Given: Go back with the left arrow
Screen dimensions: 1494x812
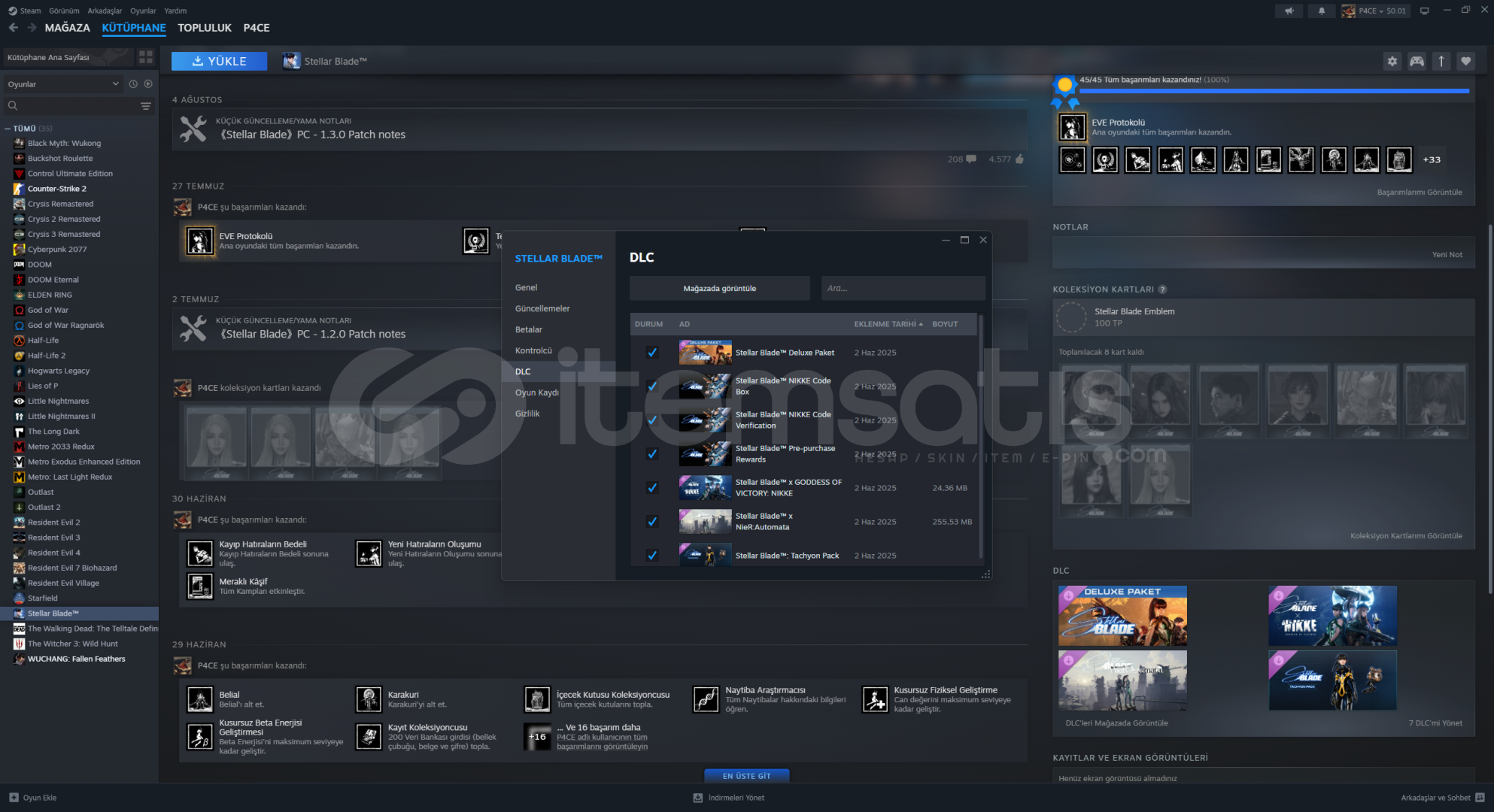Looking at the screenshot, I should coord(14,28).
